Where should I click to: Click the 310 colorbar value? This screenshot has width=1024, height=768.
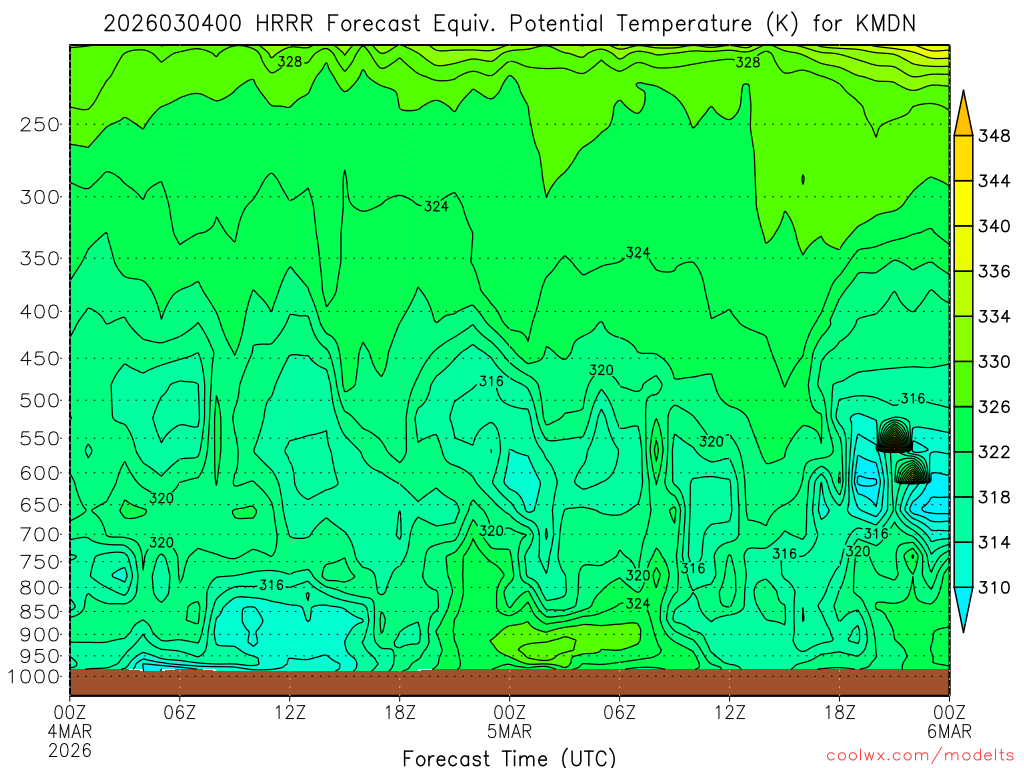point(994,587)
